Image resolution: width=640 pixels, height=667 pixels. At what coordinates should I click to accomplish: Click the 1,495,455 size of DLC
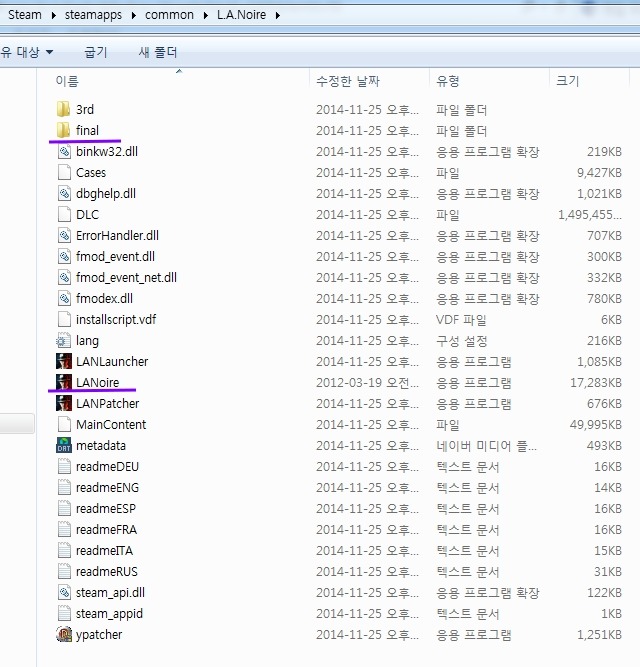(590, 214)
